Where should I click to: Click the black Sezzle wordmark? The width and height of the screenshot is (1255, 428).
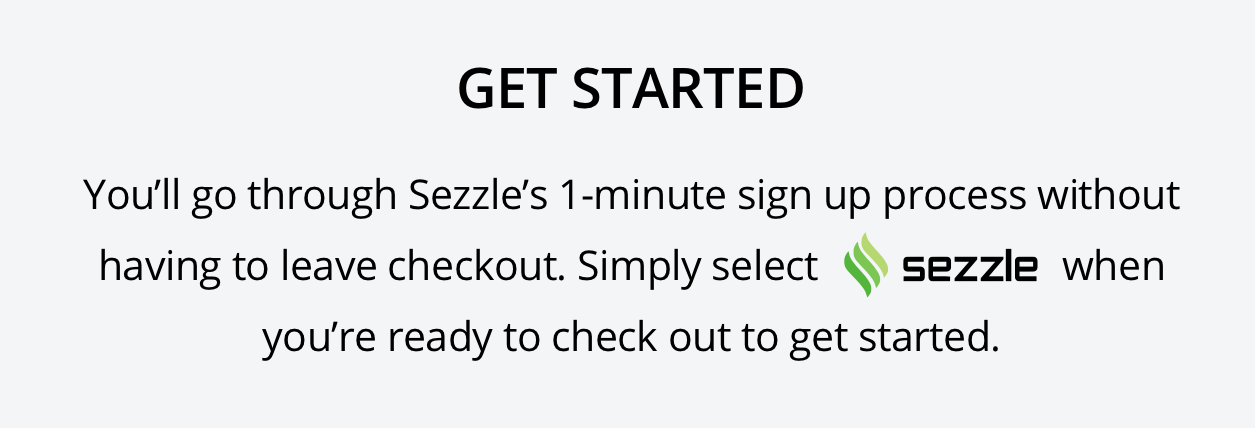(x=970, y=268)
